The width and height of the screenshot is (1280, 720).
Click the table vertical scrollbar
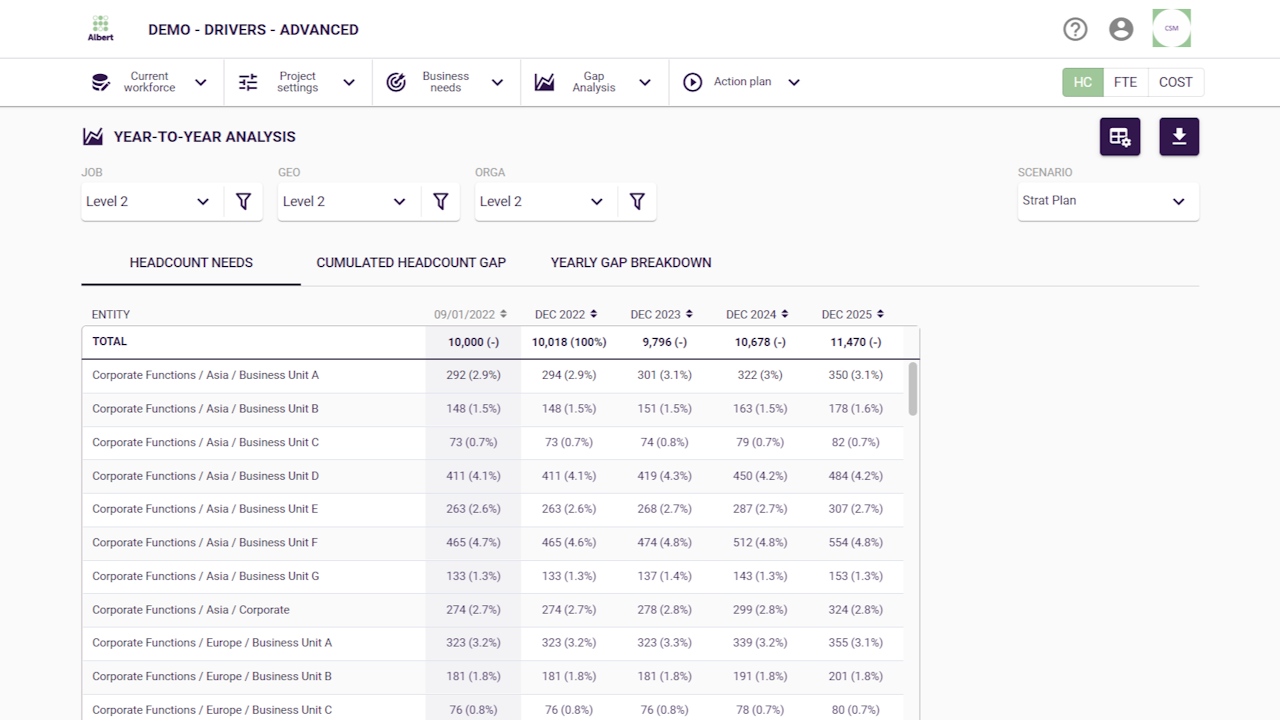[x=912, y=389]
